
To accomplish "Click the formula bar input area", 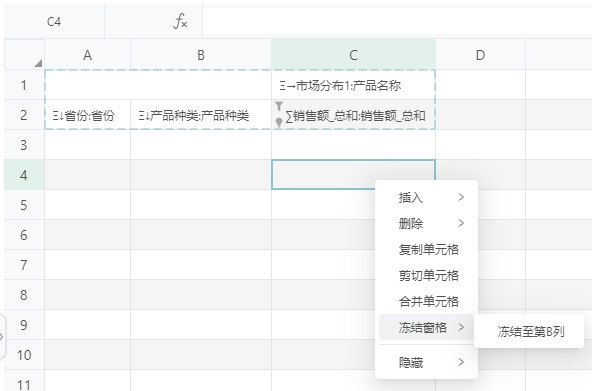I will point(397,21).
